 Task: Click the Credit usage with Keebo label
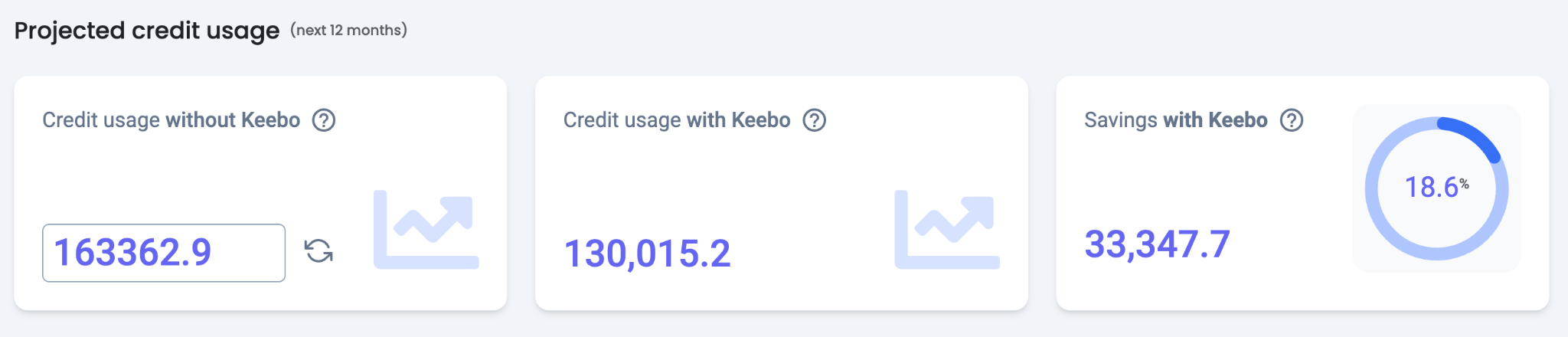[x=676, y=120]
